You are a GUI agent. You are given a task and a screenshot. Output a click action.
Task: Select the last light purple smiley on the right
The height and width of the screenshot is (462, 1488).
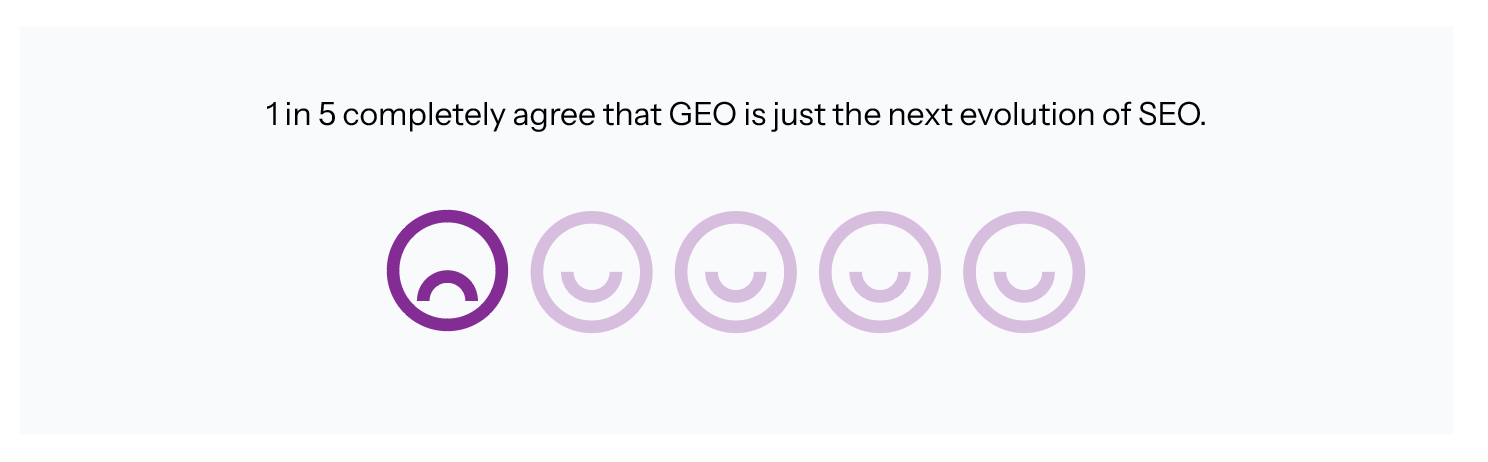tap(1023, 271)
